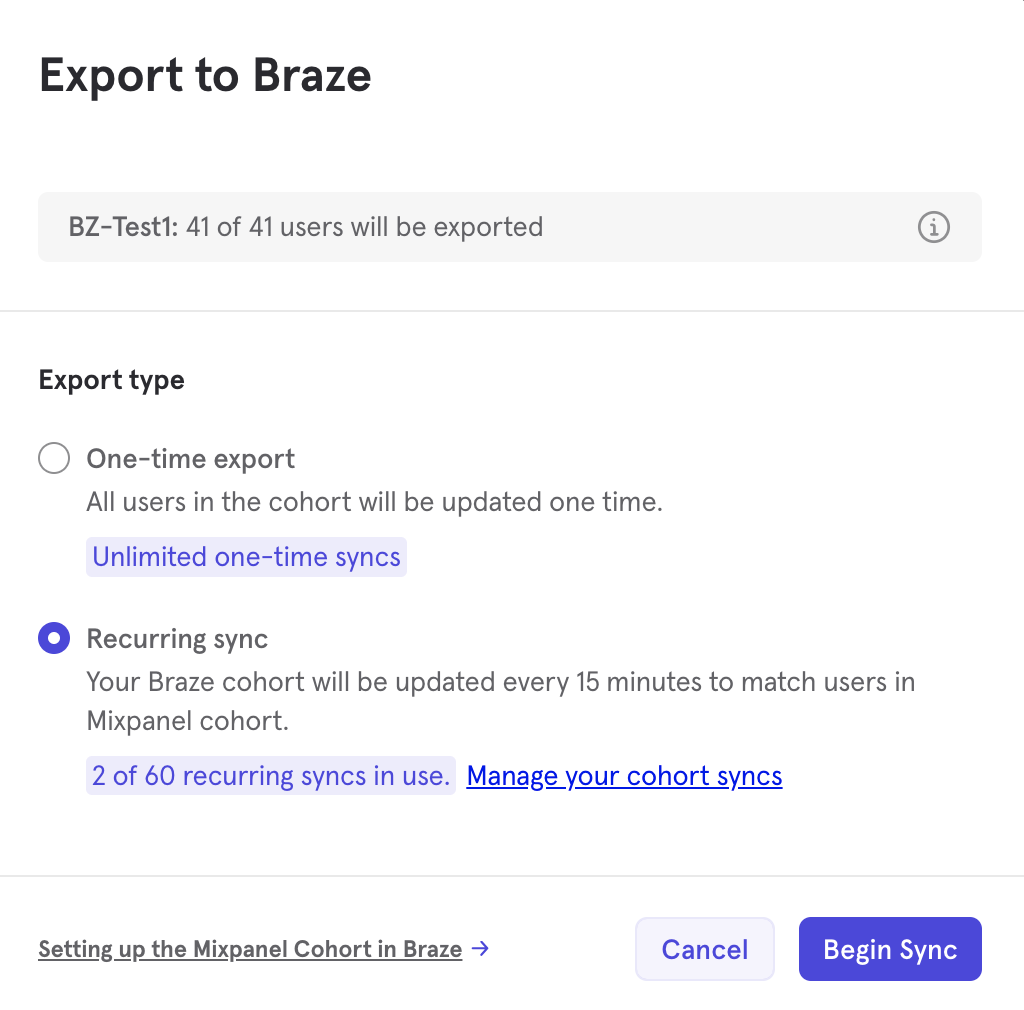Click the "Recurring sync" option label
1024x1010 pixels.
(177, 639)
